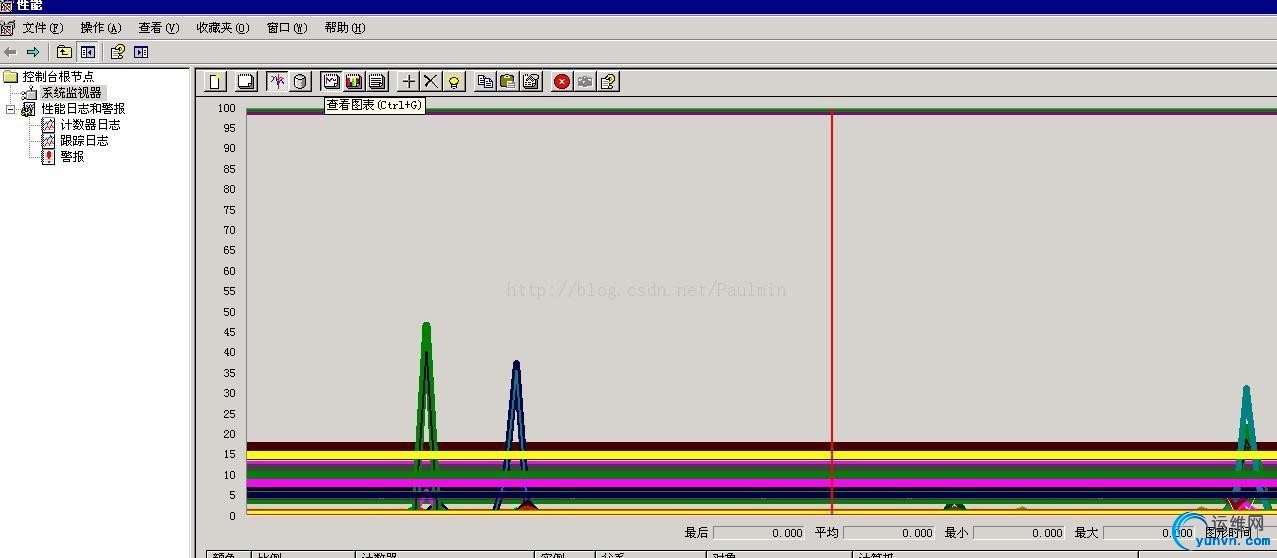Click the MMC toolbar help icon

[117, 52]
